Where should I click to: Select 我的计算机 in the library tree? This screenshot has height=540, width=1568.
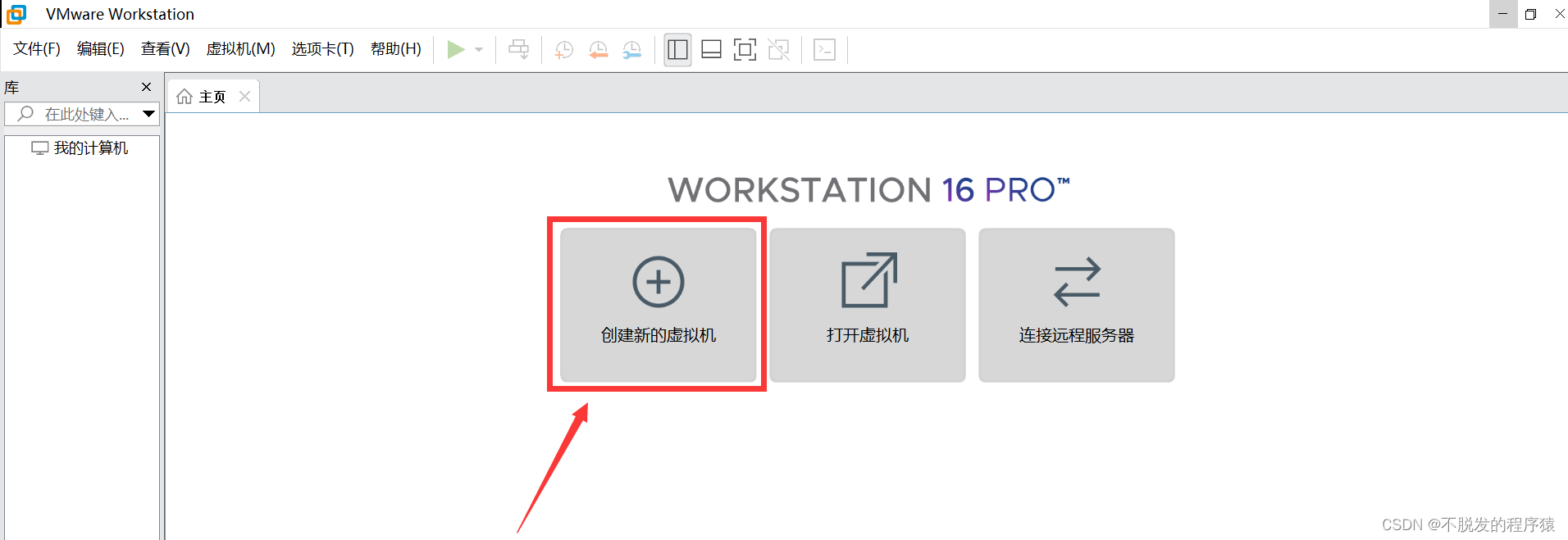click(80, 148)
